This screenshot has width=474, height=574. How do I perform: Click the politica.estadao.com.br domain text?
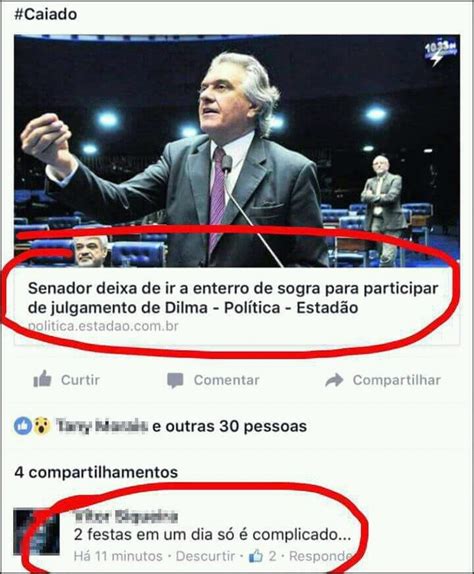pos(103,326)
